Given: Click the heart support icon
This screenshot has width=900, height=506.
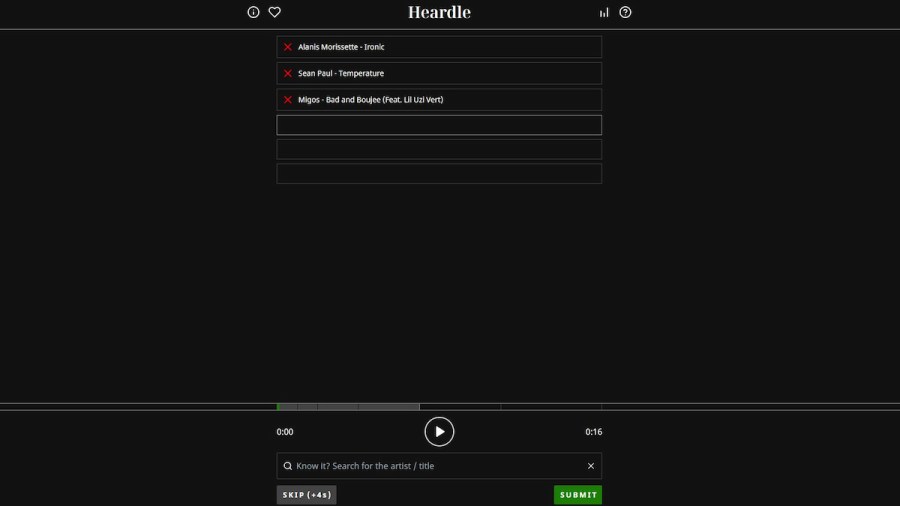Looking at the screenshot, I should pos(274,12).
